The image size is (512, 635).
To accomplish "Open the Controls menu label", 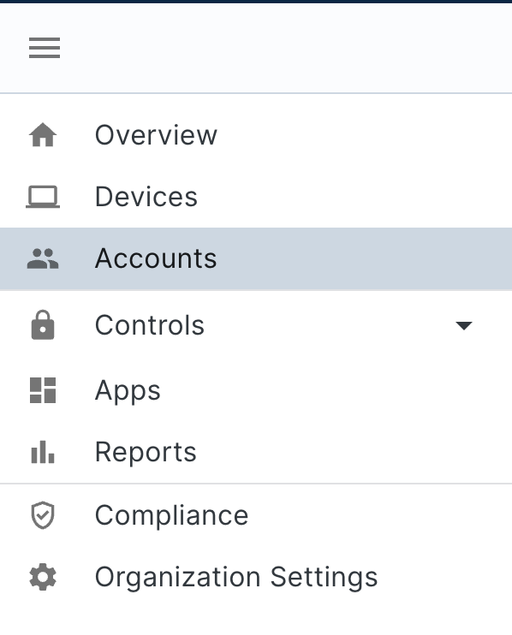I will 149,325.
